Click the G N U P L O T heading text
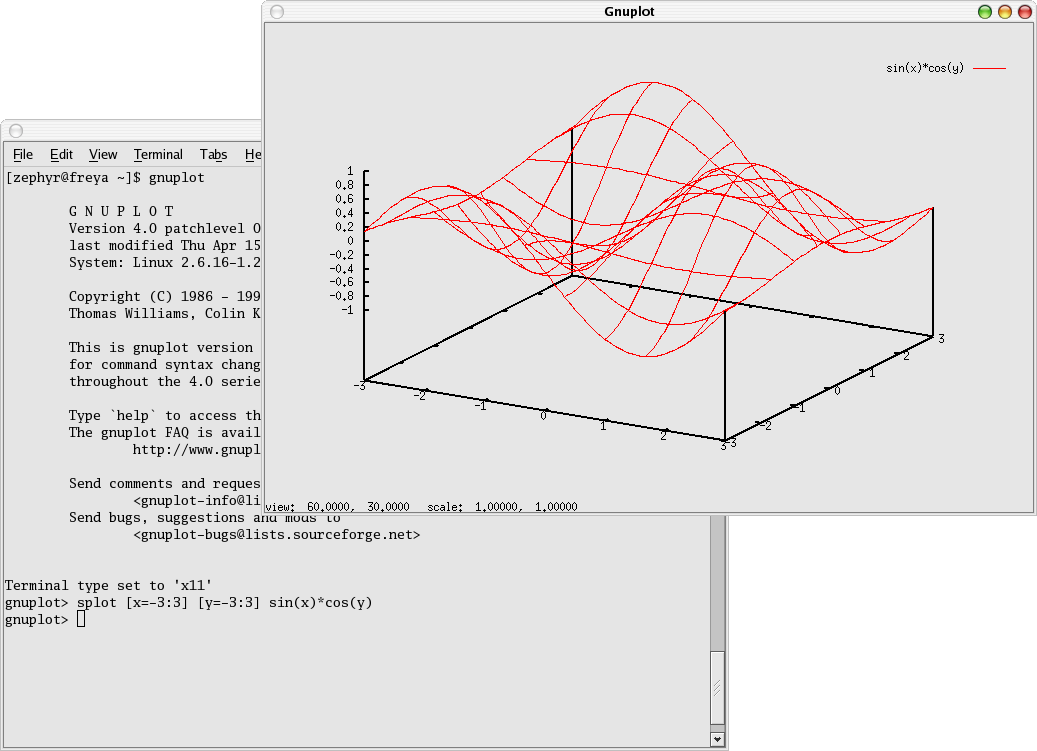This screenshot has width=1037, height=751. [121, 212]
